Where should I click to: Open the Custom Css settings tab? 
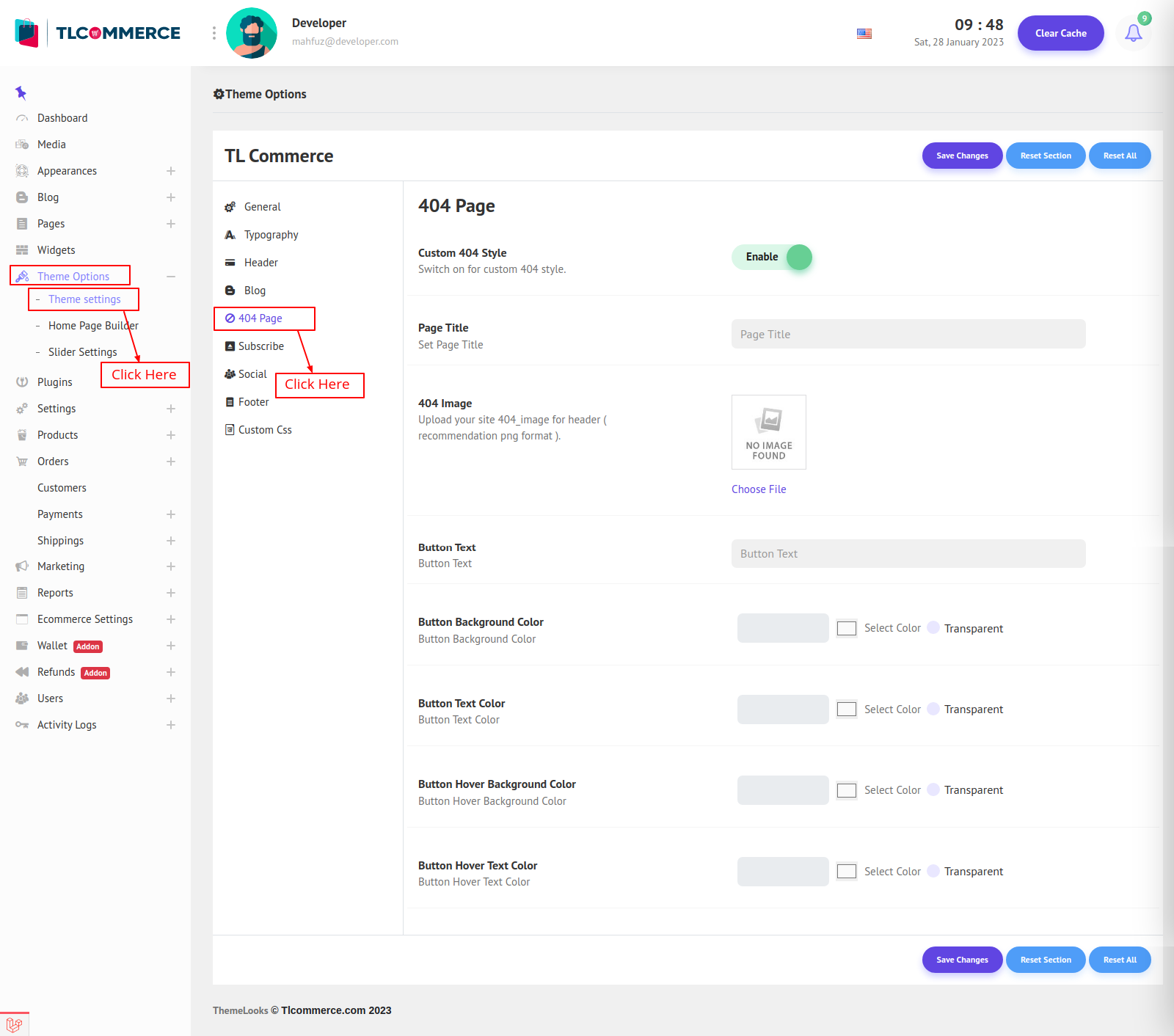(265, 430)
